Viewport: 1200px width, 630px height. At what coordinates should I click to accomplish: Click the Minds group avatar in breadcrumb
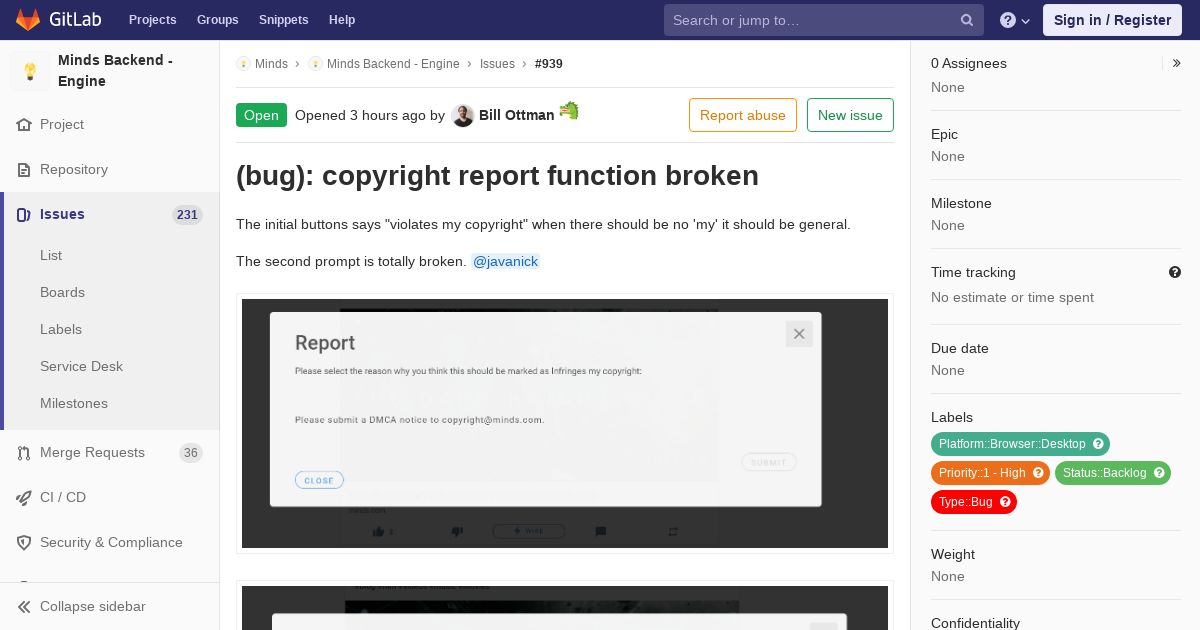(243, 64)
